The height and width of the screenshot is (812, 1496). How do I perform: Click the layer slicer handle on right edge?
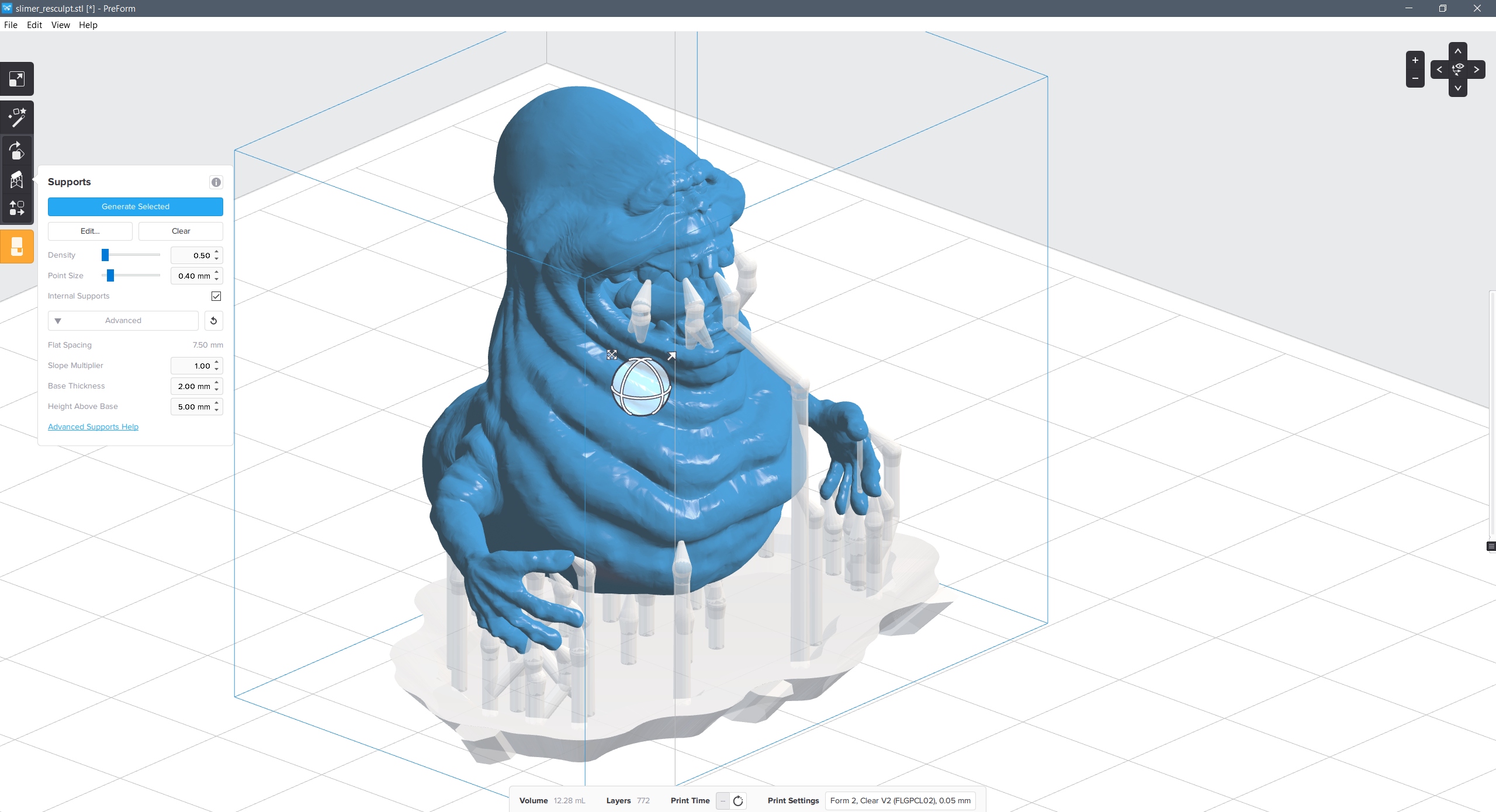tap(1491, 546)
